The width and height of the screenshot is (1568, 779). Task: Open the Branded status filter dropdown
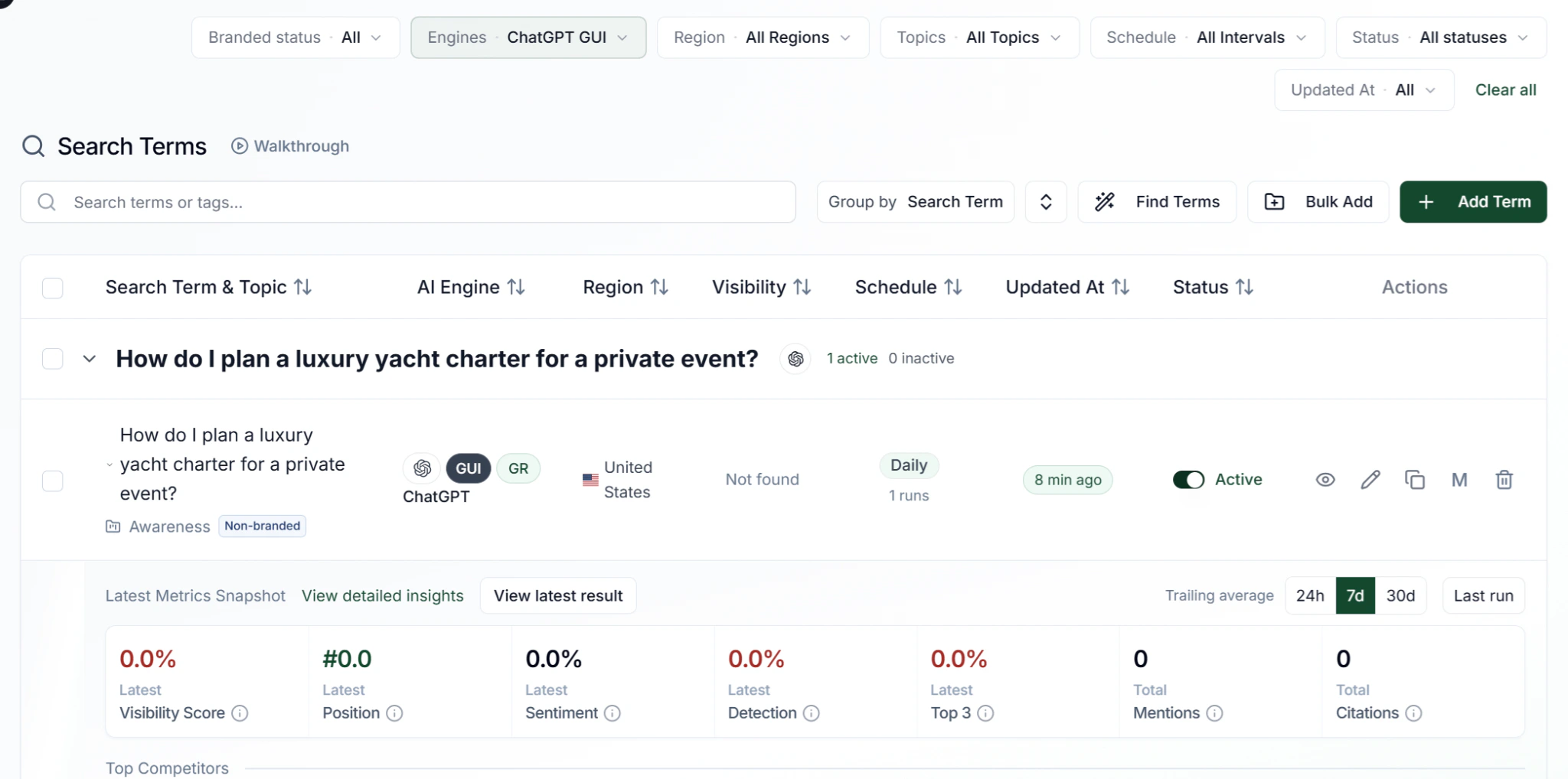click(x=296, y=37)
